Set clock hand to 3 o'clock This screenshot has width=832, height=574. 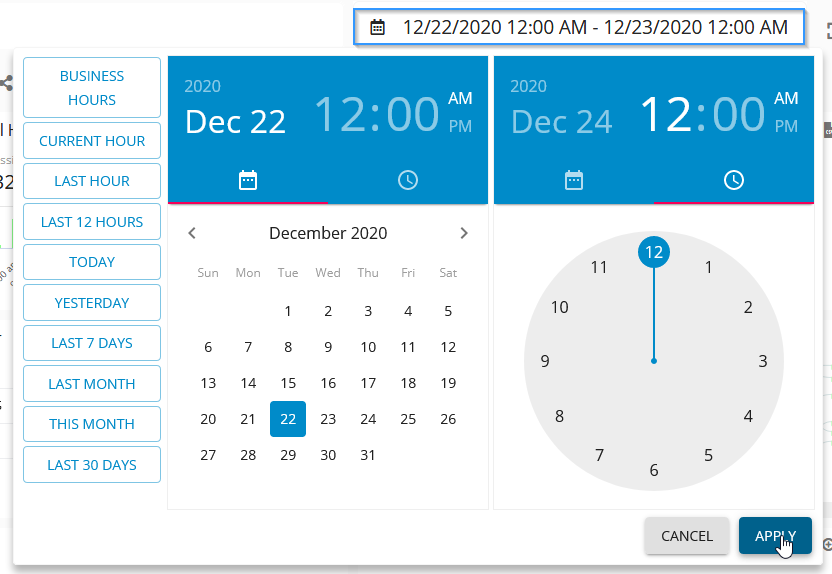762,361
